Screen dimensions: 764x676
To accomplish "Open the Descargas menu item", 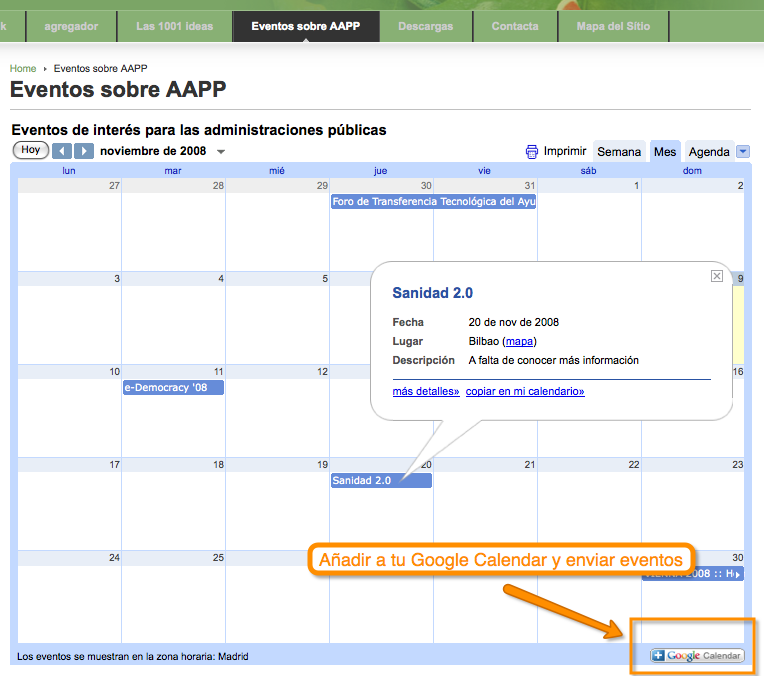I will click(425, 26).
